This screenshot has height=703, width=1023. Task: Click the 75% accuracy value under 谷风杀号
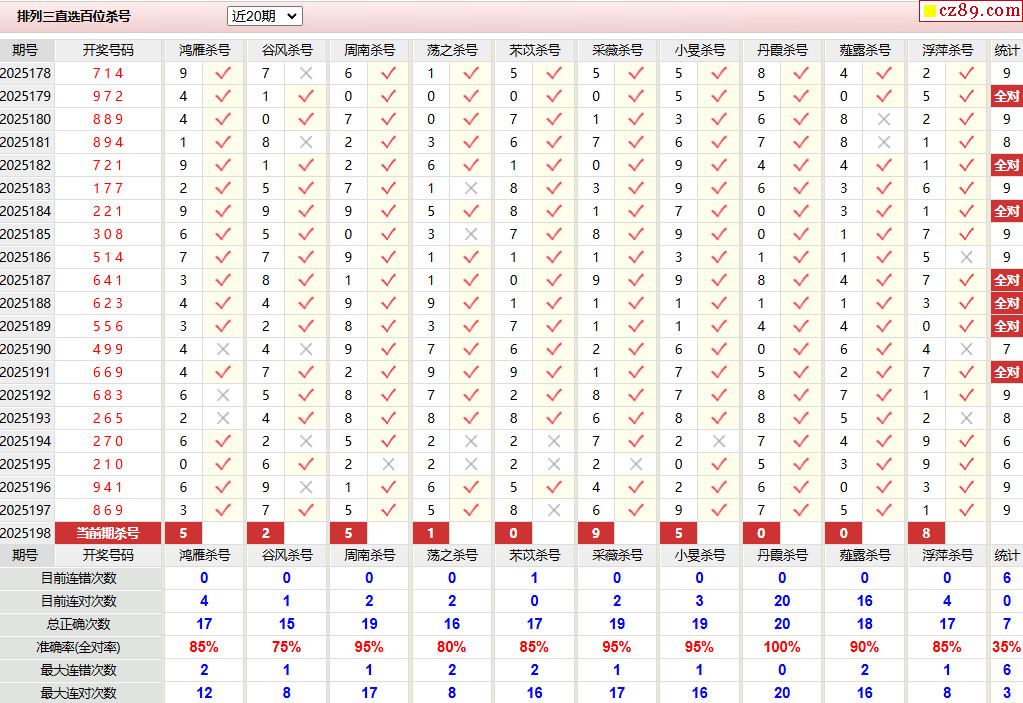(x=286, y=648)
